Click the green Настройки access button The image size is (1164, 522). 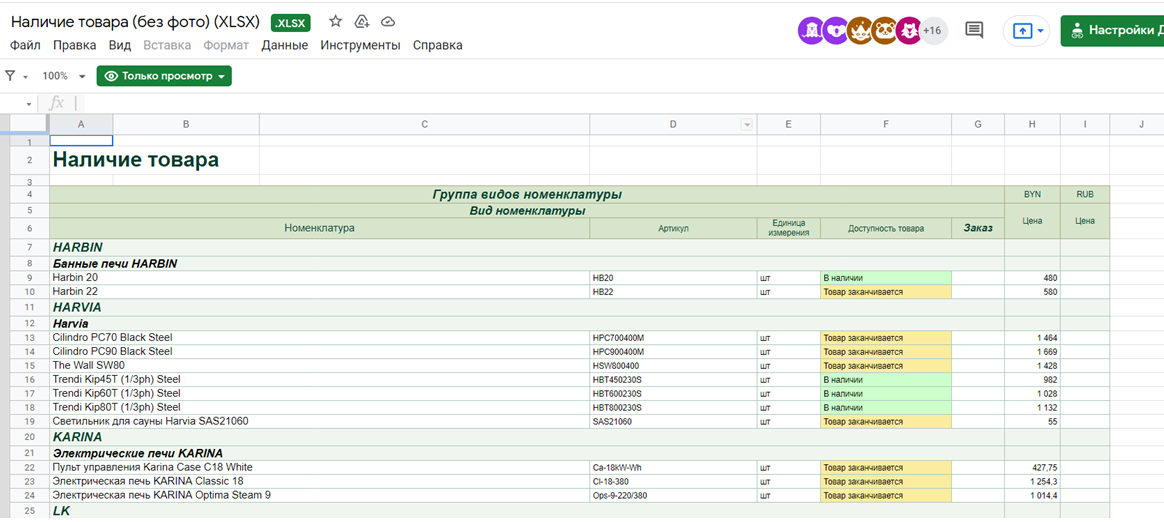(1112, 30)
